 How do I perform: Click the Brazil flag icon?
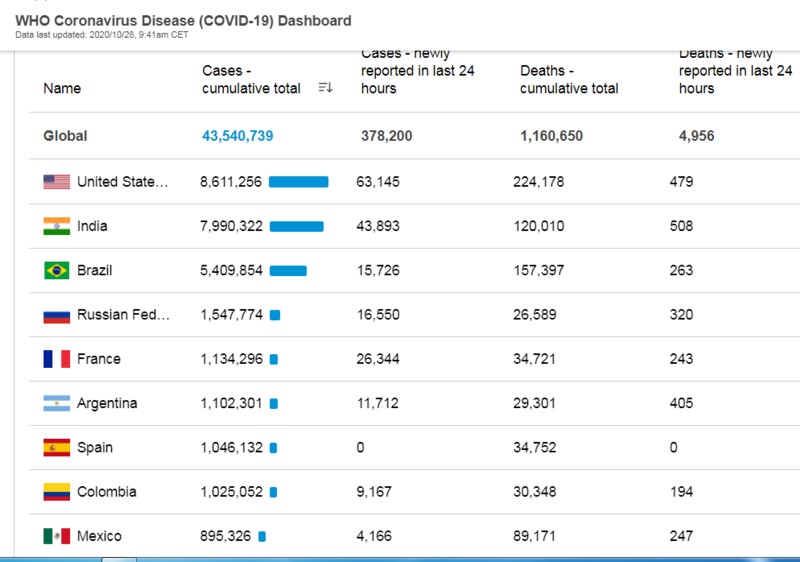[57, 270]
